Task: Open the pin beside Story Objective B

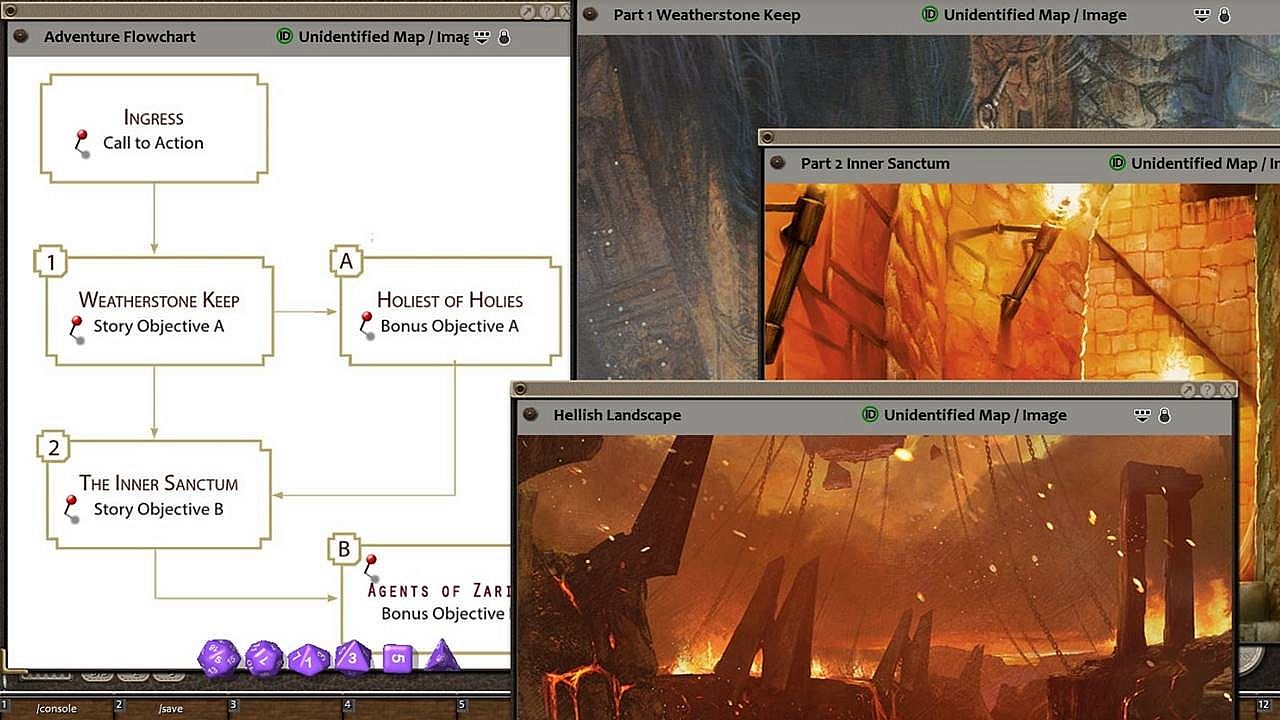Action: point(70,509)
